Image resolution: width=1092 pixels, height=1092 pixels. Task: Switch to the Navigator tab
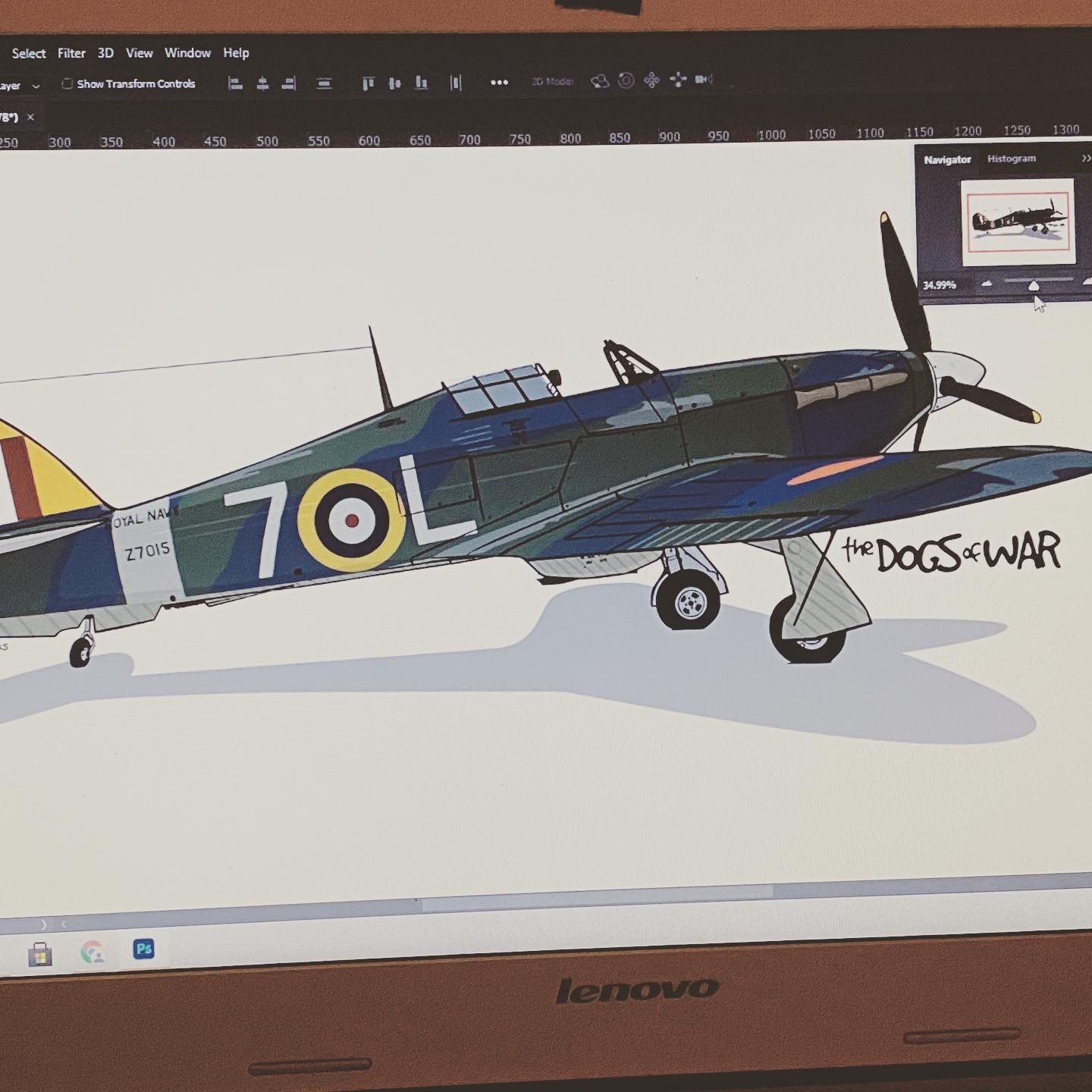tap(947, 160)
